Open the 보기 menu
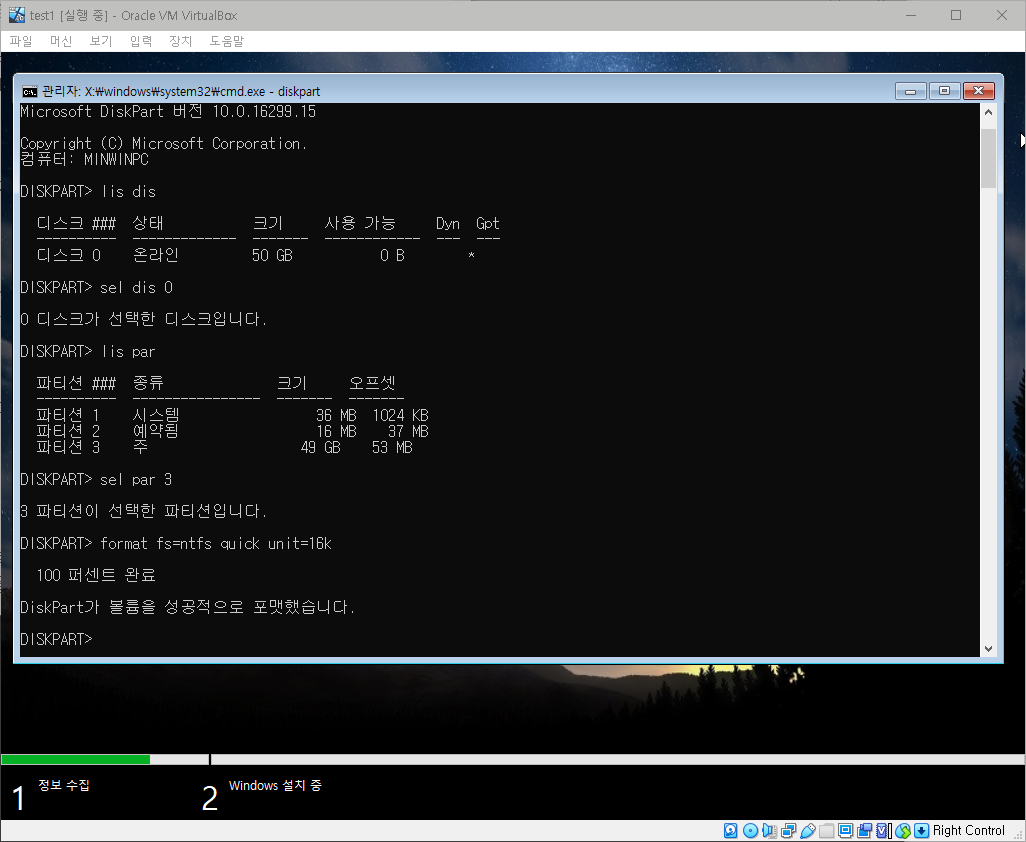The height and width of the screenshot is (842, 1026). pyautogui.click(x=101, y=41)
